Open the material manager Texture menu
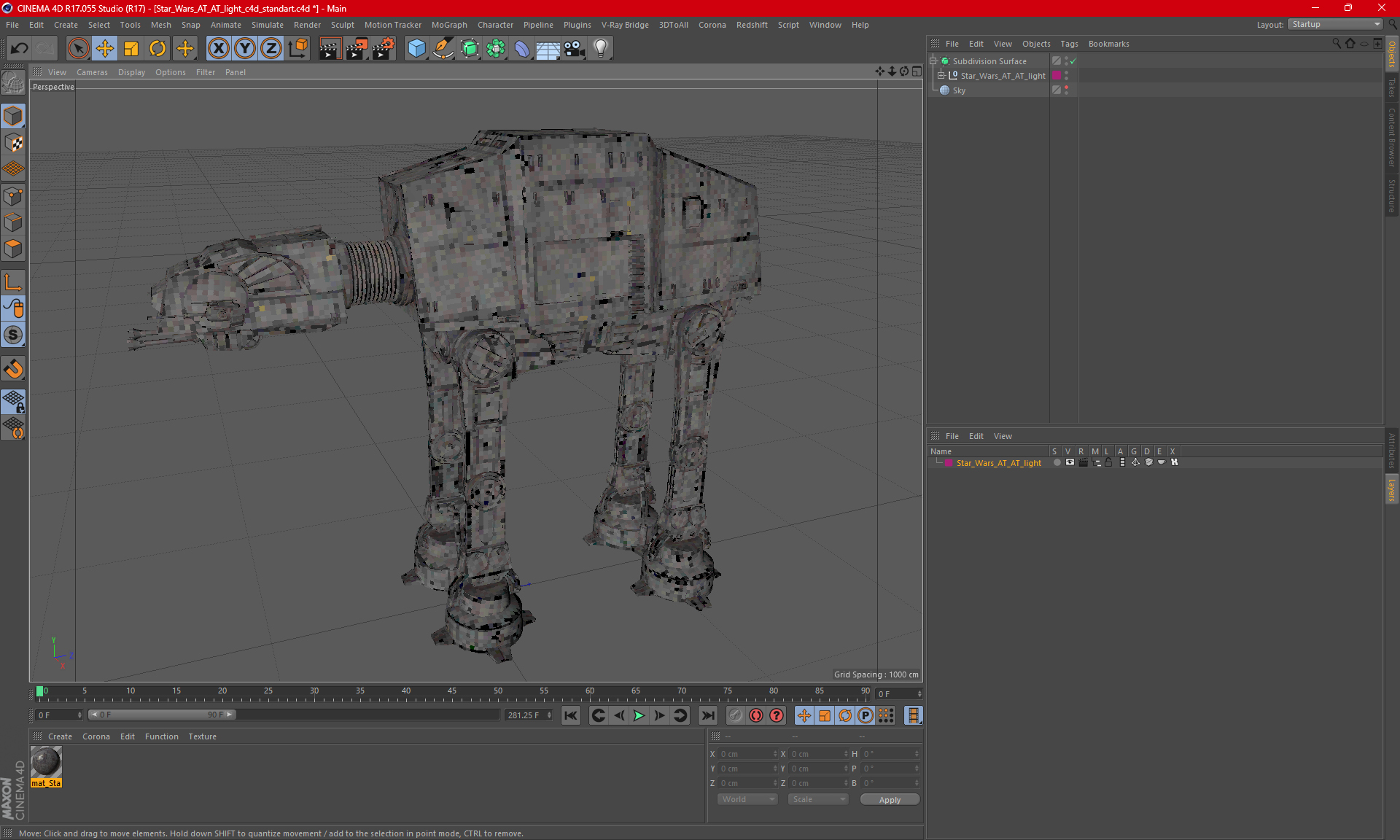The height and width of the screenshot is (840, 1400). click(202, 736)
